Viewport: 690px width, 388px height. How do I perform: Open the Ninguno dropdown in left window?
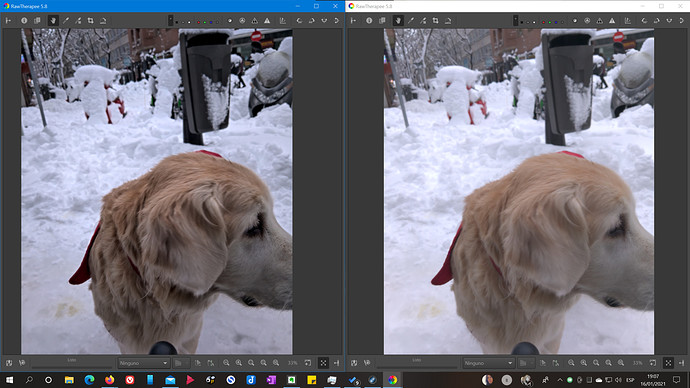tap(143, 363)
